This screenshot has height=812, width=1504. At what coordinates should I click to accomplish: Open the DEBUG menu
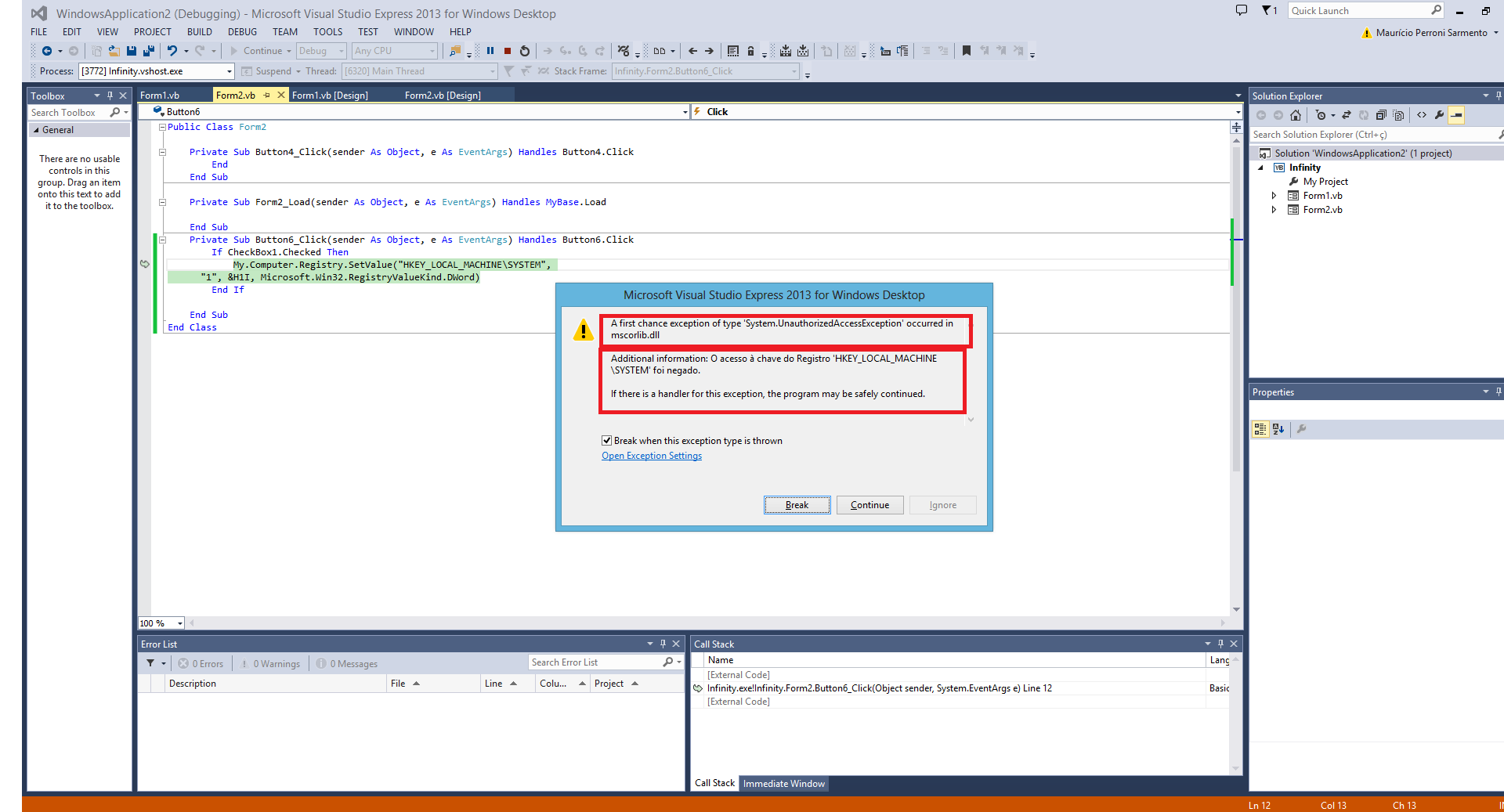(242, 32)
